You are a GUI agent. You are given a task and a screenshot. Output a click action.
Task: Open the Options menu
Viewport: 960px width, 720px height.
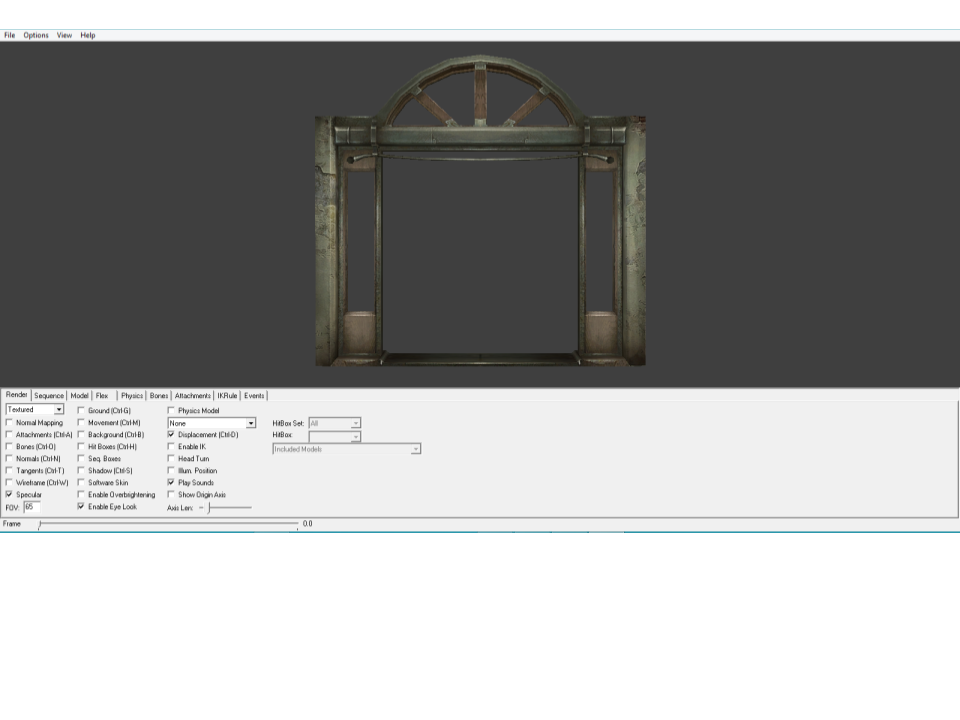click(x=36, y=35)
